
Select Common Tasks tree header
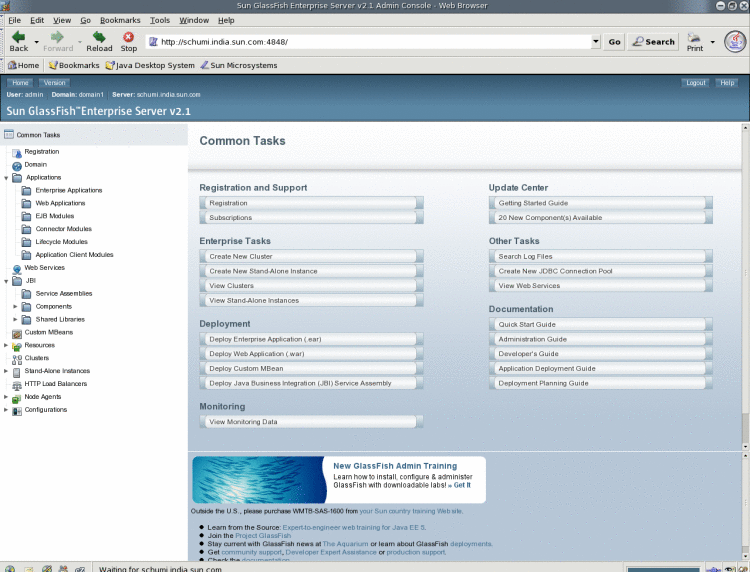(x=38, y=135)
